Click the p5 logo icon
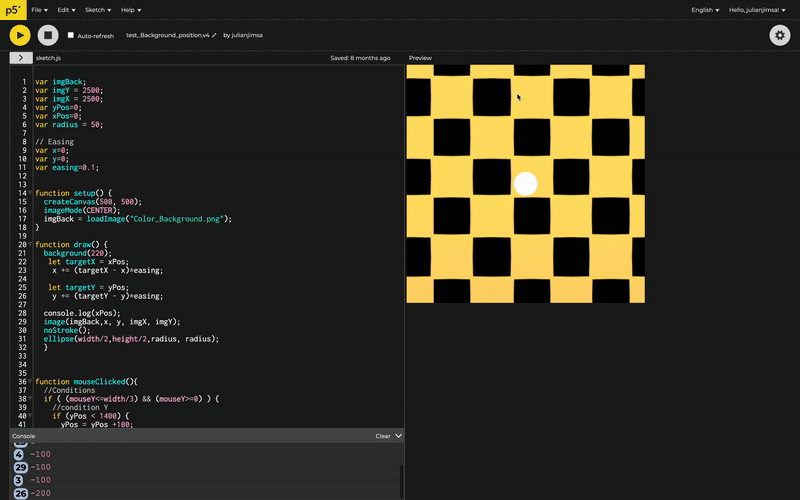The image size is (800, 500). pyautogui.click(x=13, y=10)
